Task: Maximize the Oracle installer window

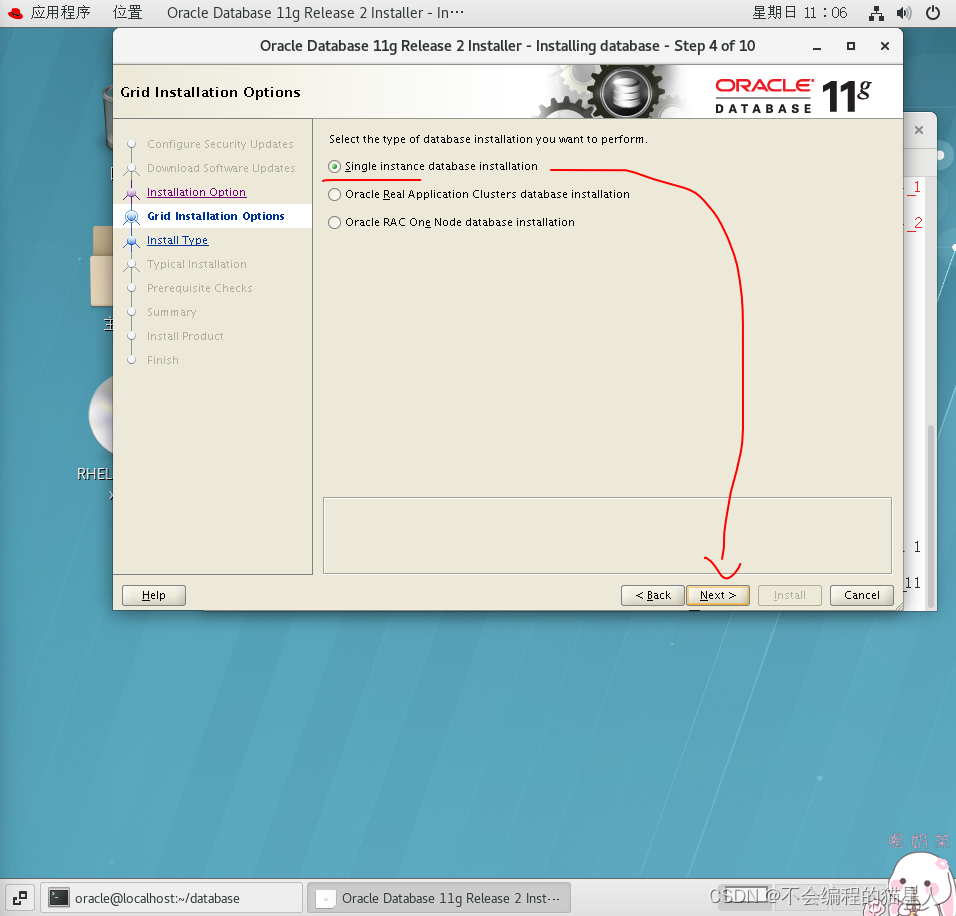Action: [851, 46]
